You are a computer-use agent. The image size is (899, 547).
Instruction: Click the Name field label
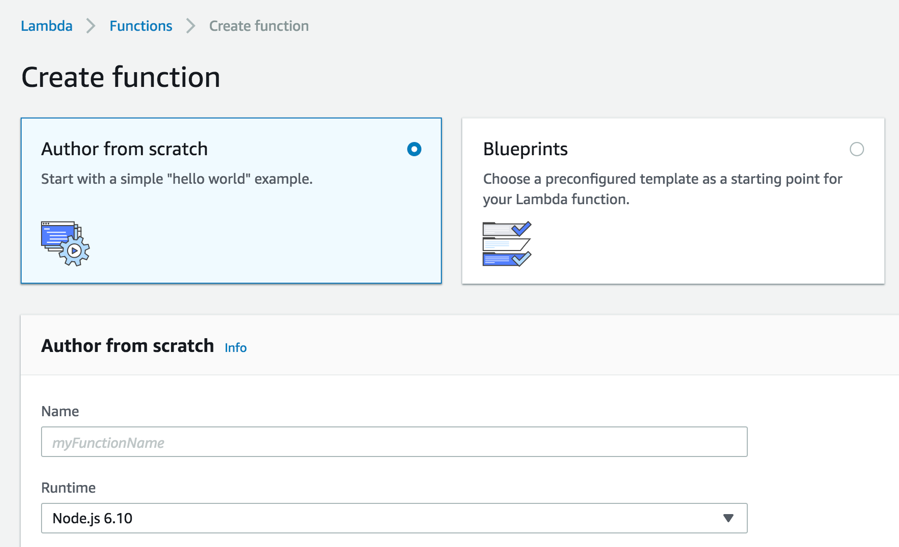[x=60, y=411]
